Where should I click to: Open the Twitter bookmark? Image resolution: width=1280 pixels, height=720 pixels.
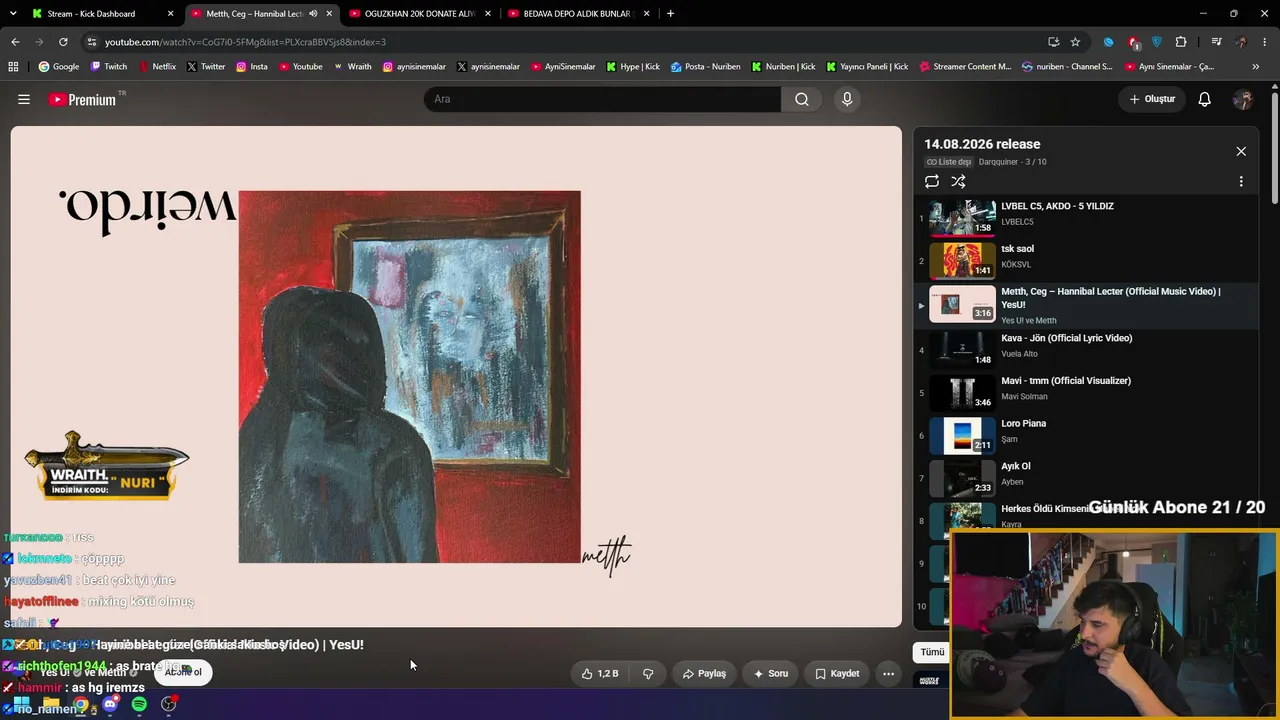pos(205,67)
